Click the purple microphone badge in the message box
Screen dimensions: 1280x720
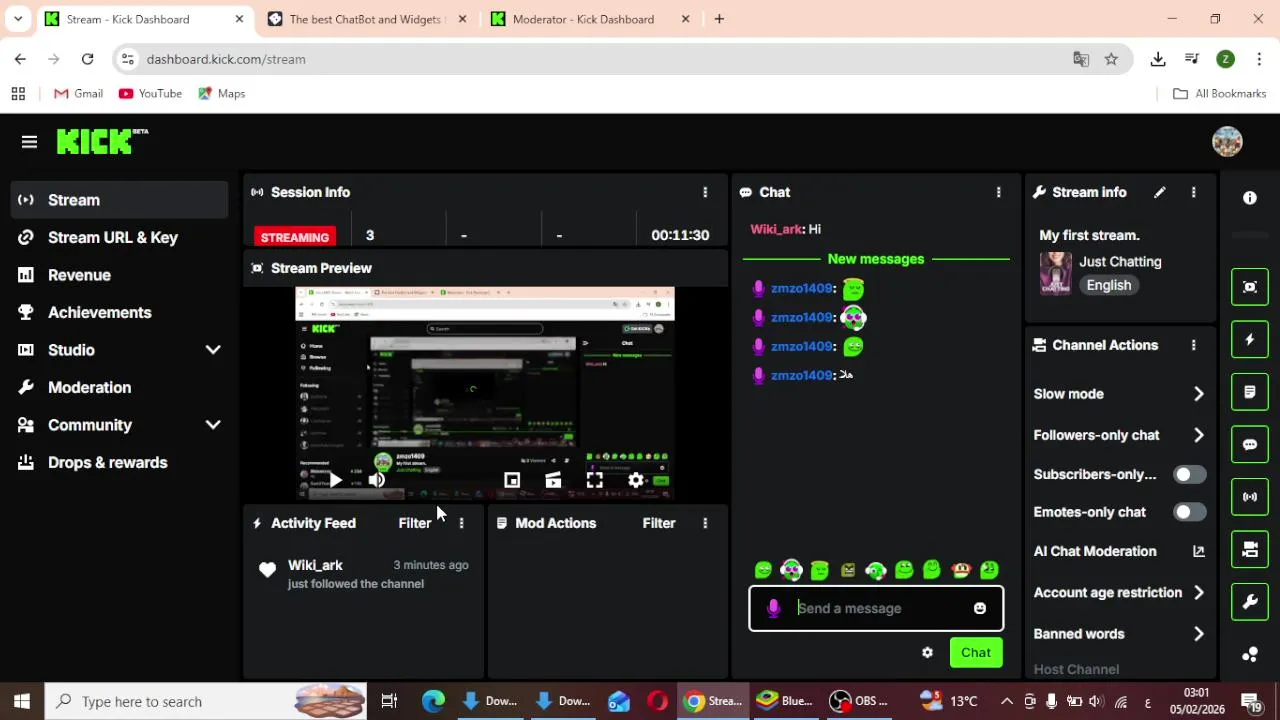point(773,608)
